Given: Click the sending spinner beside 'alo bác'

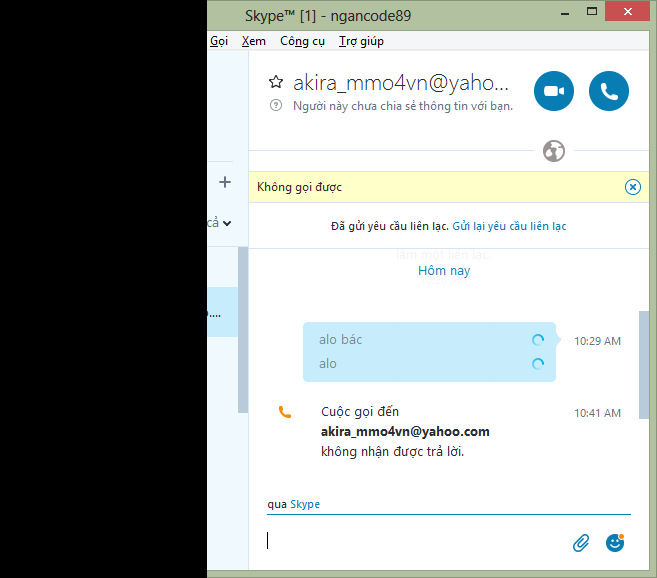Looking at the screenshot, I should click(538, 340).
